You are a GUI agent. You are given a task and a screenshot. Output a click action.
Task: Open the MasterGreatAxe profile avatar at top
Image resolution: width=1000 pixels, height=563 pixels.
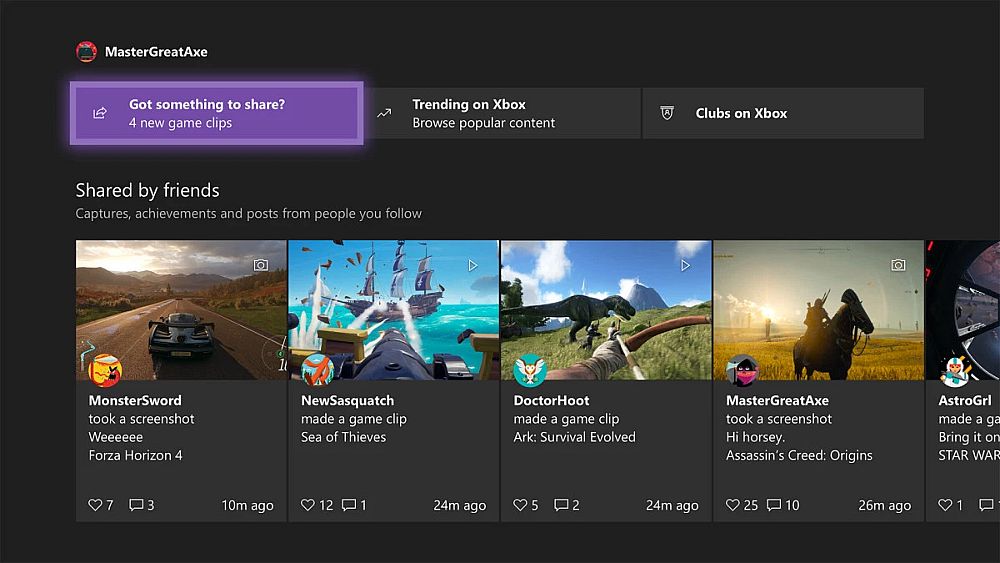click(x=87, y=52)
